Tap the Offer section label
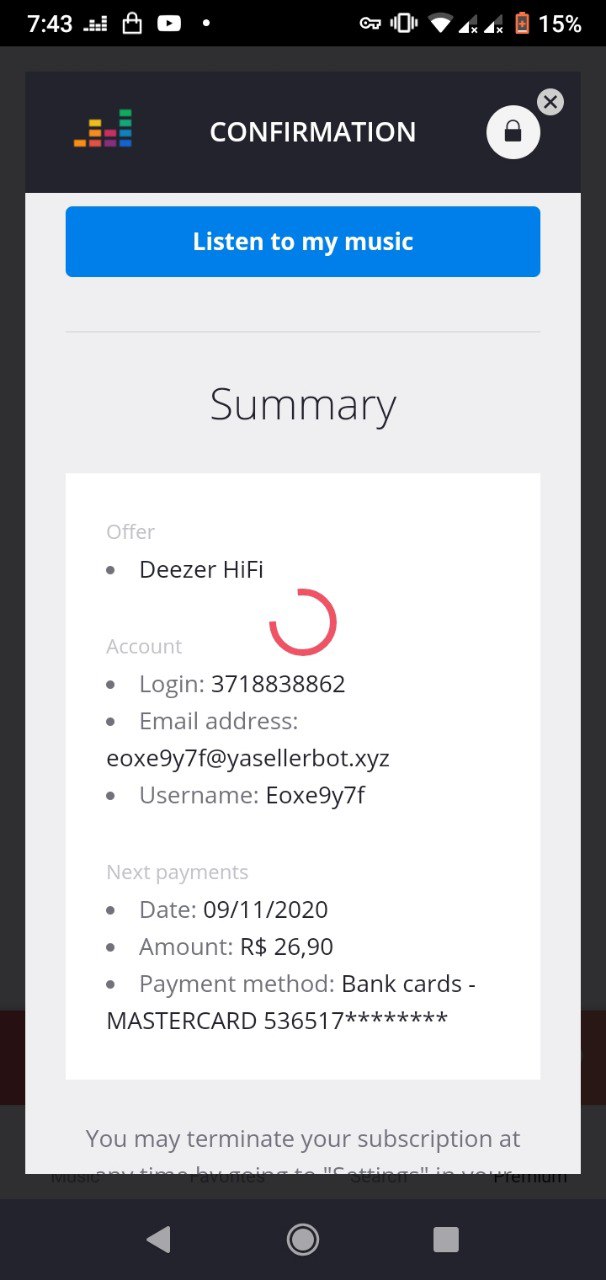Image resolution: width=606 pixels, height=1280 pixels. tap(131, 532)
